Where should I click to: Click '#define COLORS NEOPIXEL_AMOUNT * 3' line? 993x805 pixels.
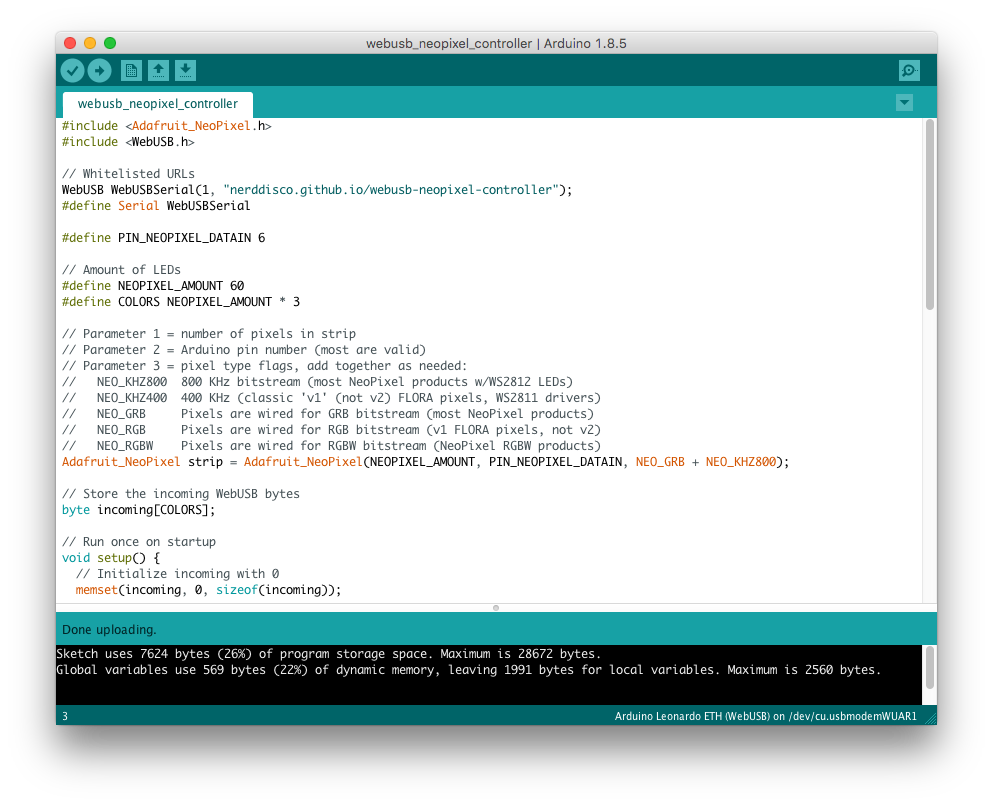click(x=180, y=302)
